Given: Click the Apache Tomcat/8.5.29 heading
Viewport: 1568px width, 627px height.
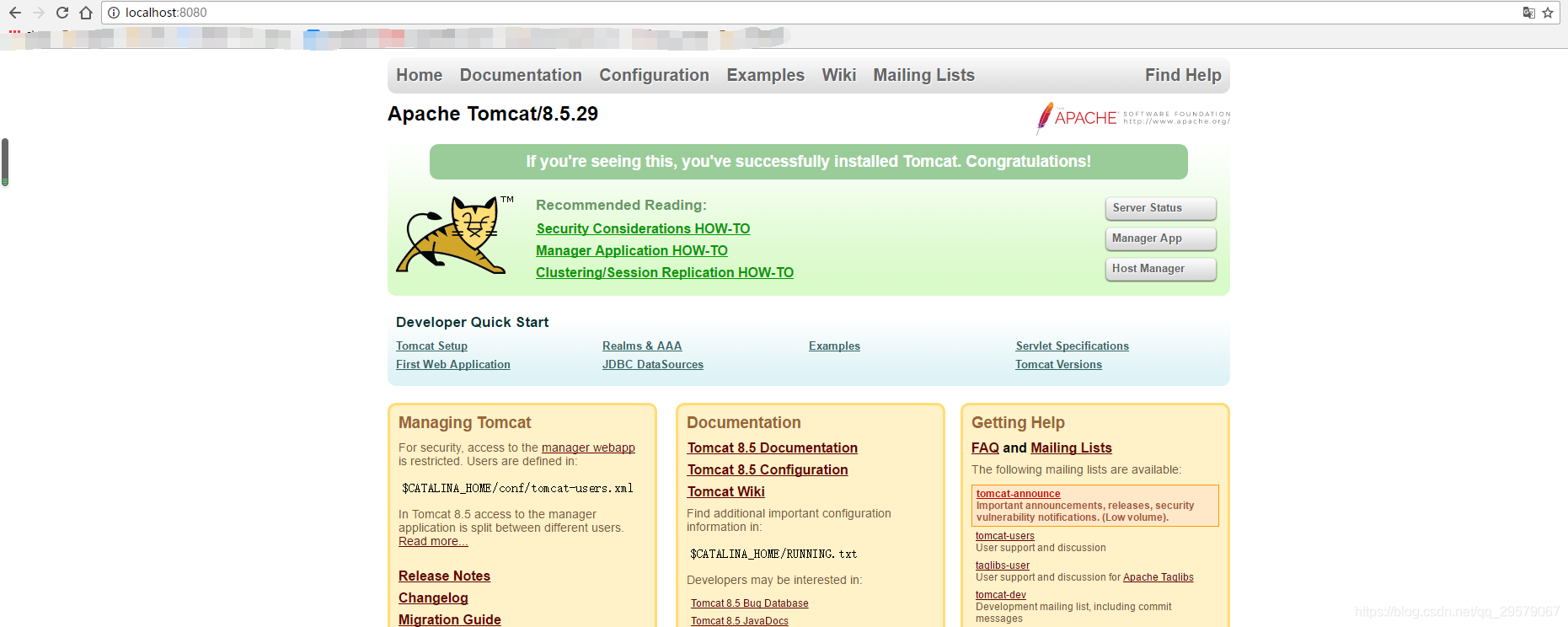Looking at the screenshot, I should pos(493,114).
